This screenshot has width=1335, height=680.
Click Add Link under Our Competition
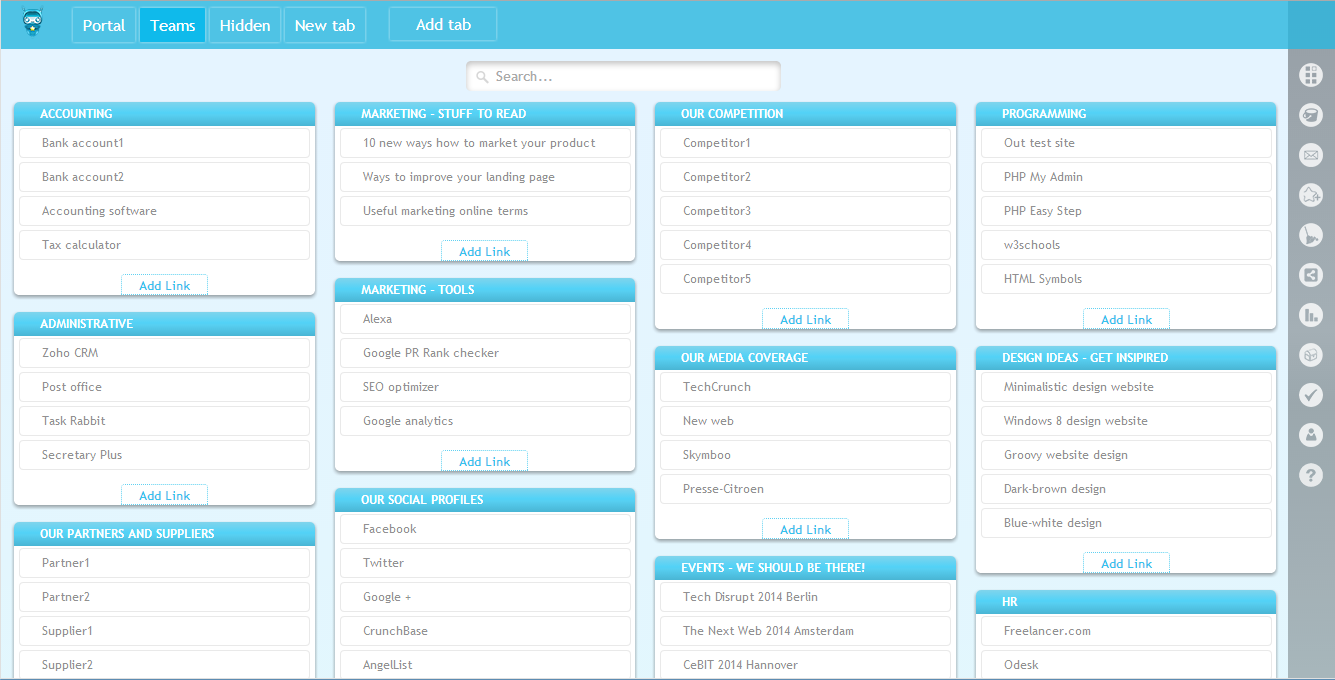pos(805,320)
